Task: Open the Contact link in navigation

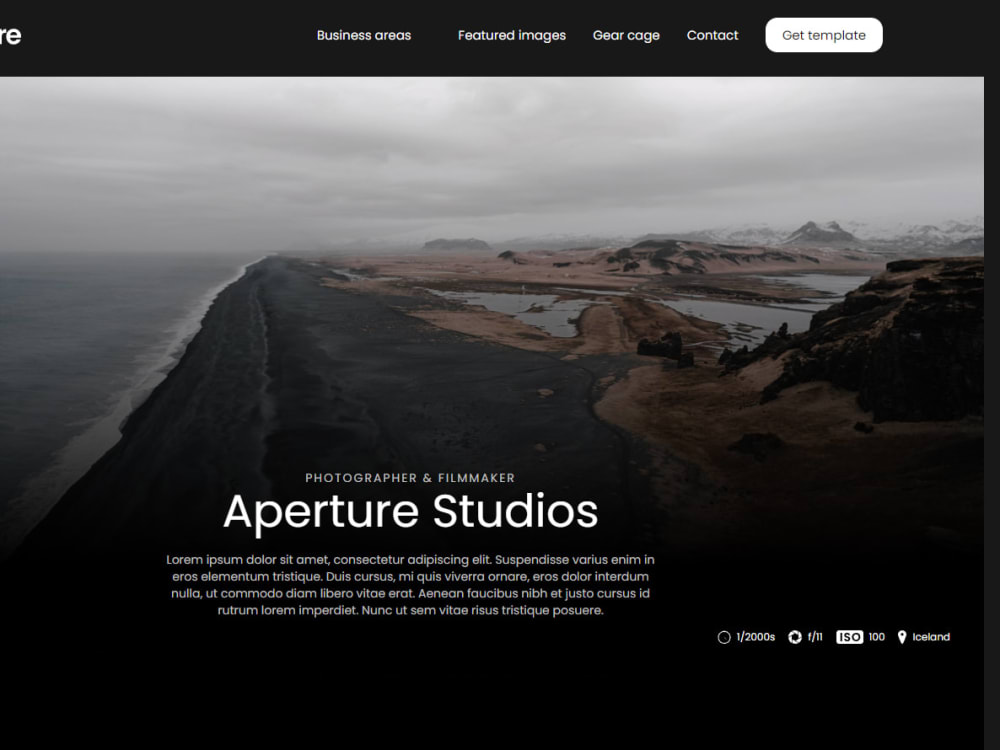Action: 712,36
